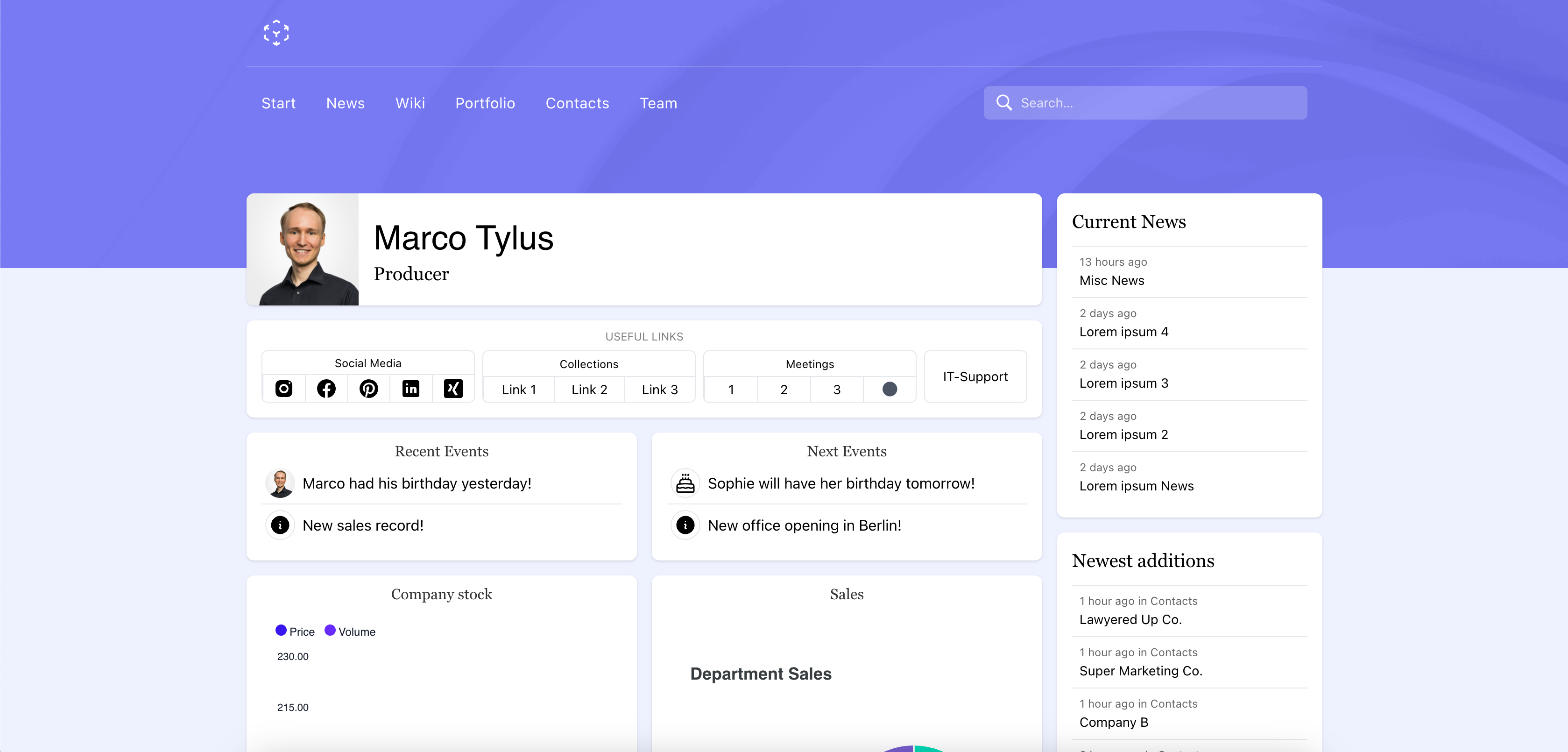Open Marco's Instagram profile icon

[x=283, y=389]
